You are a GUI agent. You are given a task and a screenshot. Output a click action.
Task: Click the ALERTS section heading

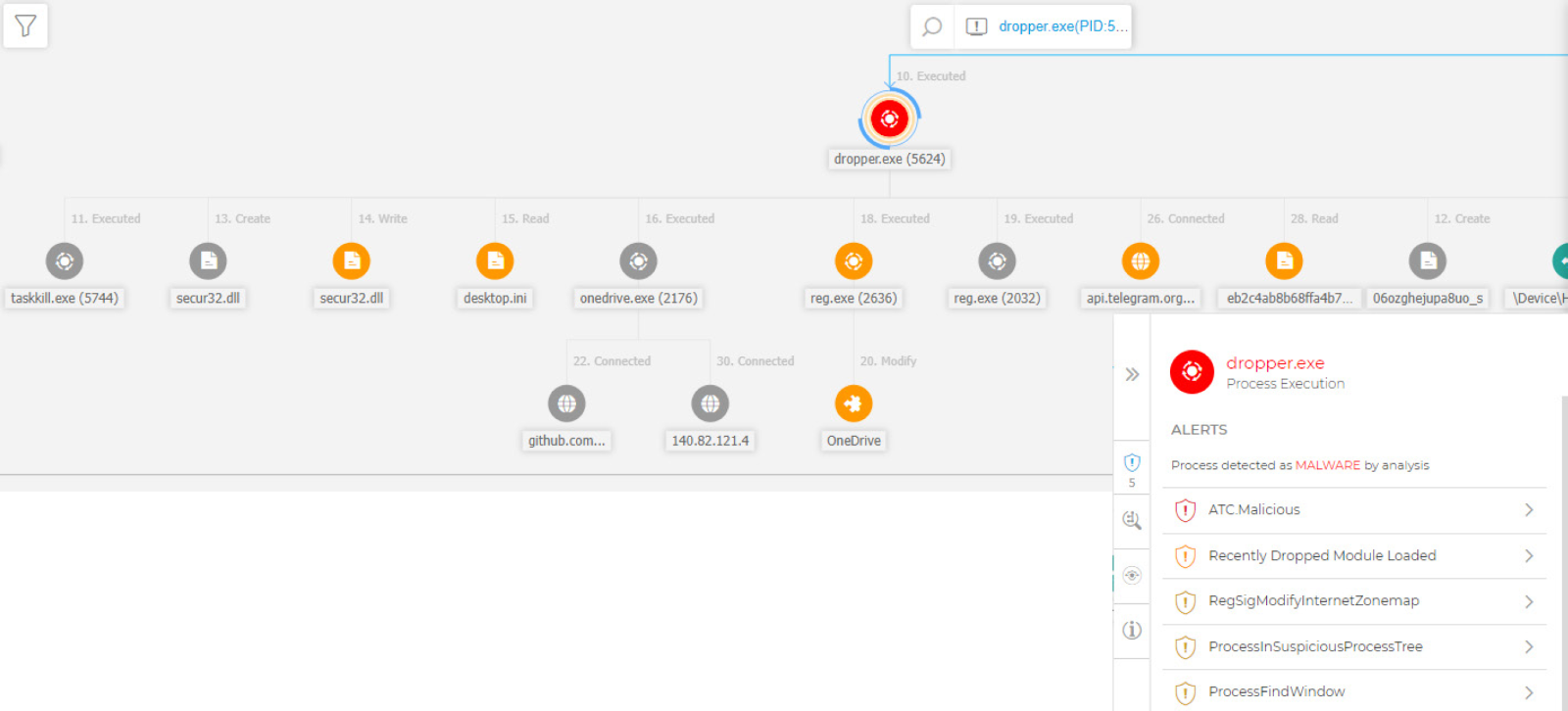click(x=1199, y=430)
